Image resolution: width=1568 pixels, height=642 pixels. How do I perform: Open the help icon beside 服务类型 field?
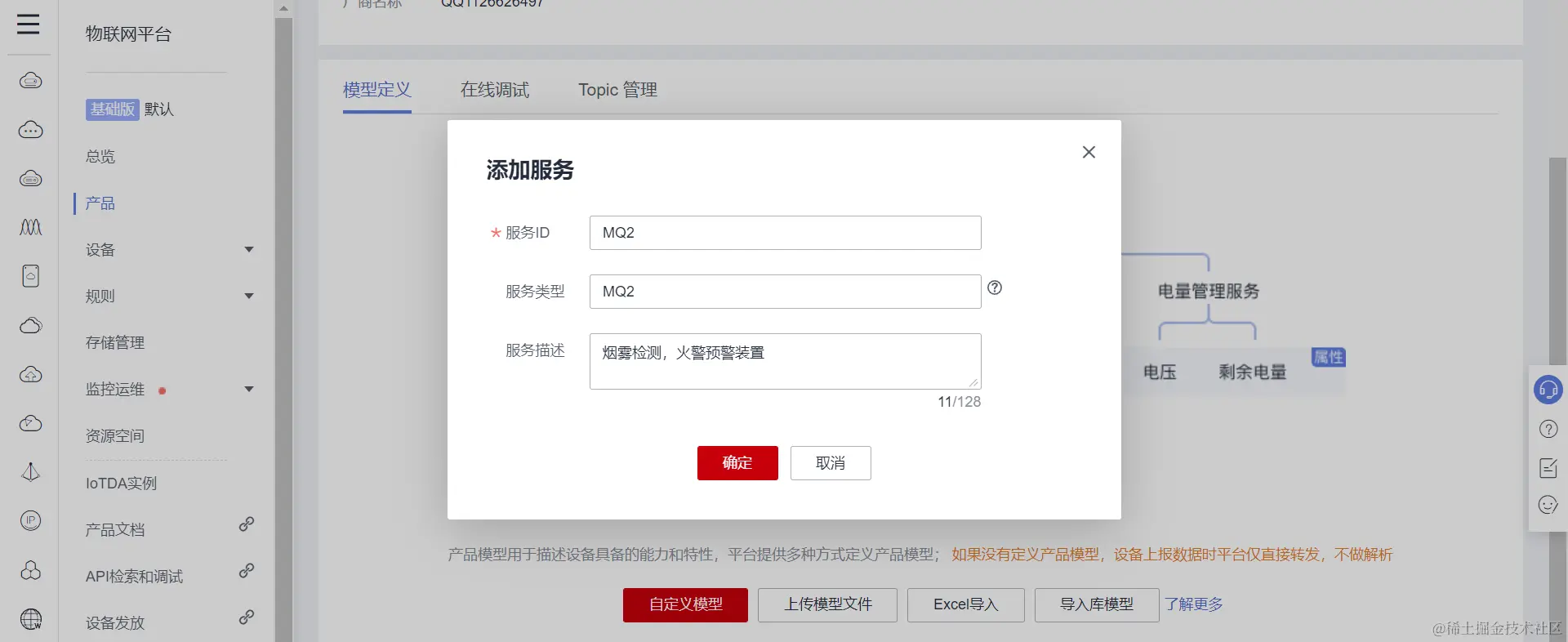pos(995,288)
